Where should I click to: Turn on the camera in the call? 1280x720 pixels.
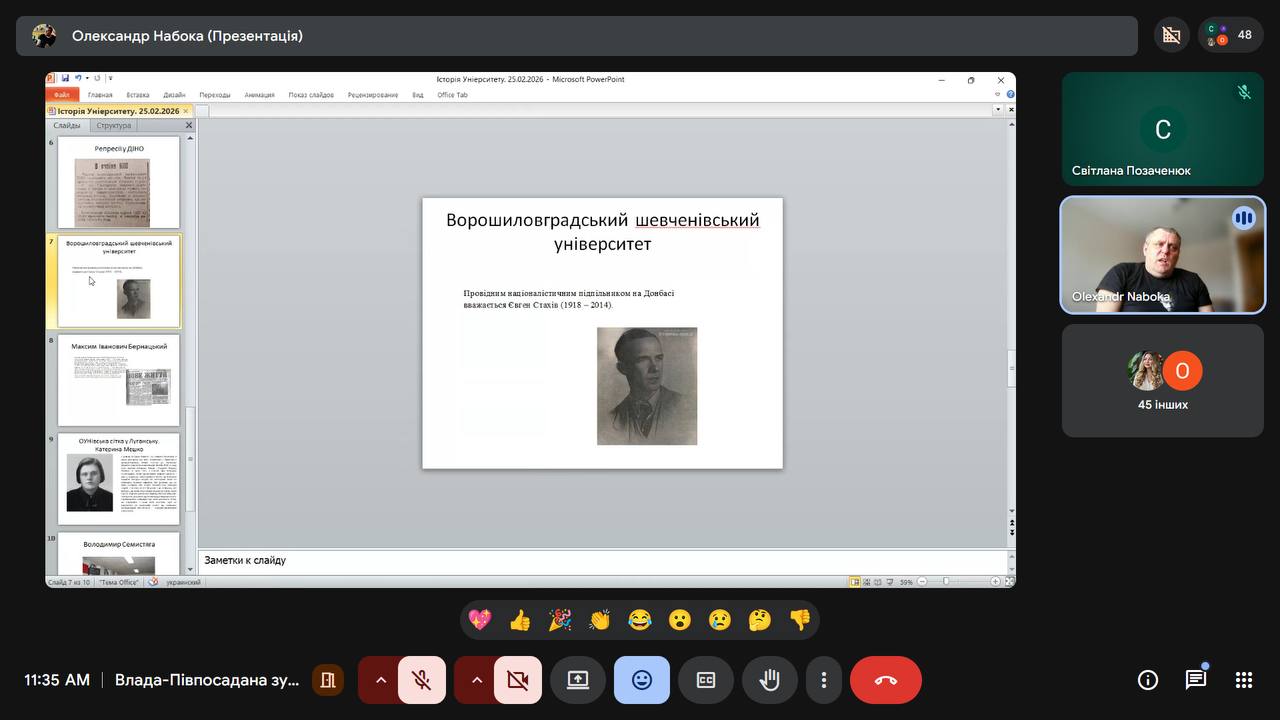(518, 679)
